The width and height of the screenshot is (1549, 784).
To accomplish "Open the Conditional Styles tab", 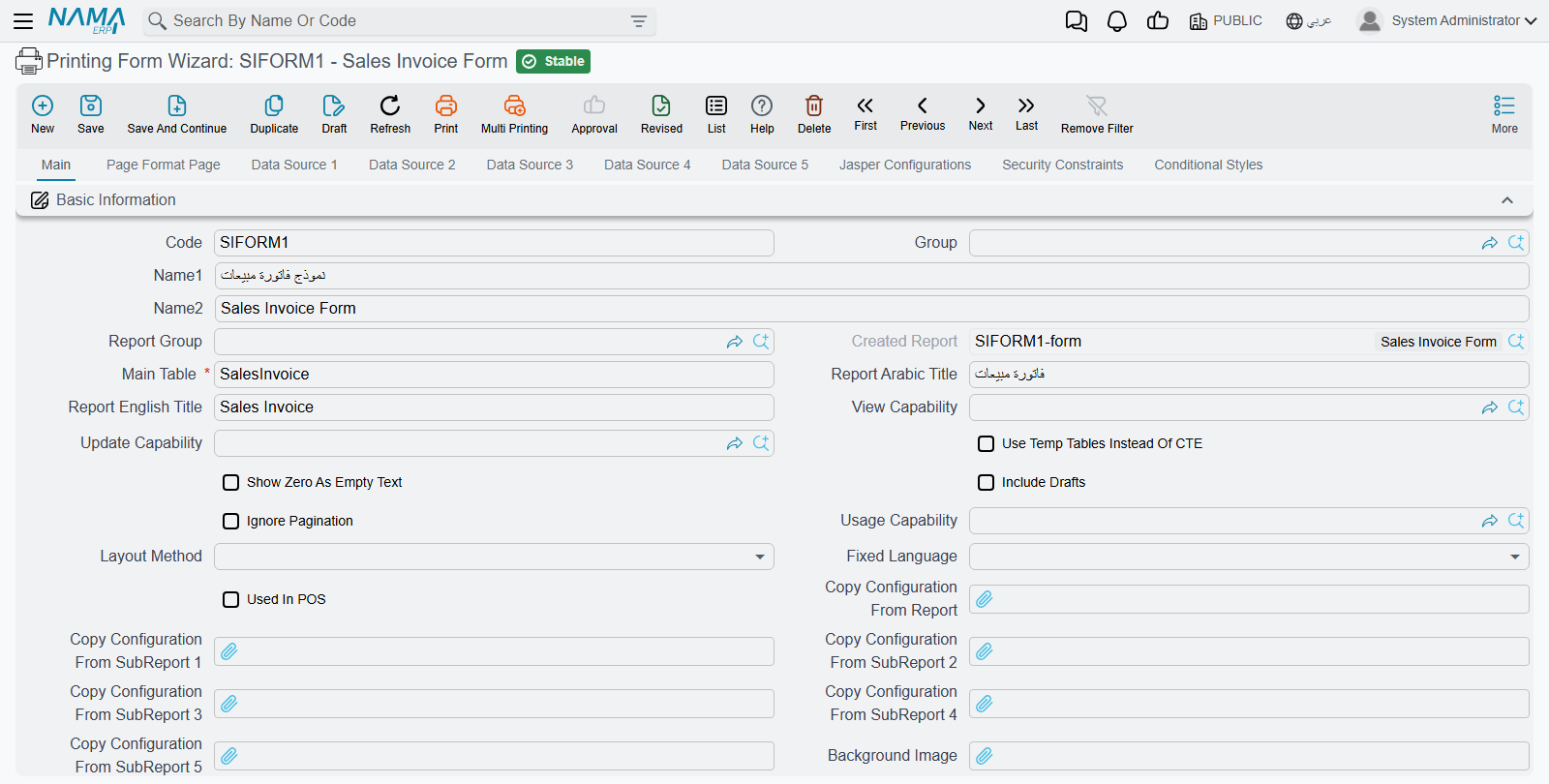I will tap(1208, 165).
